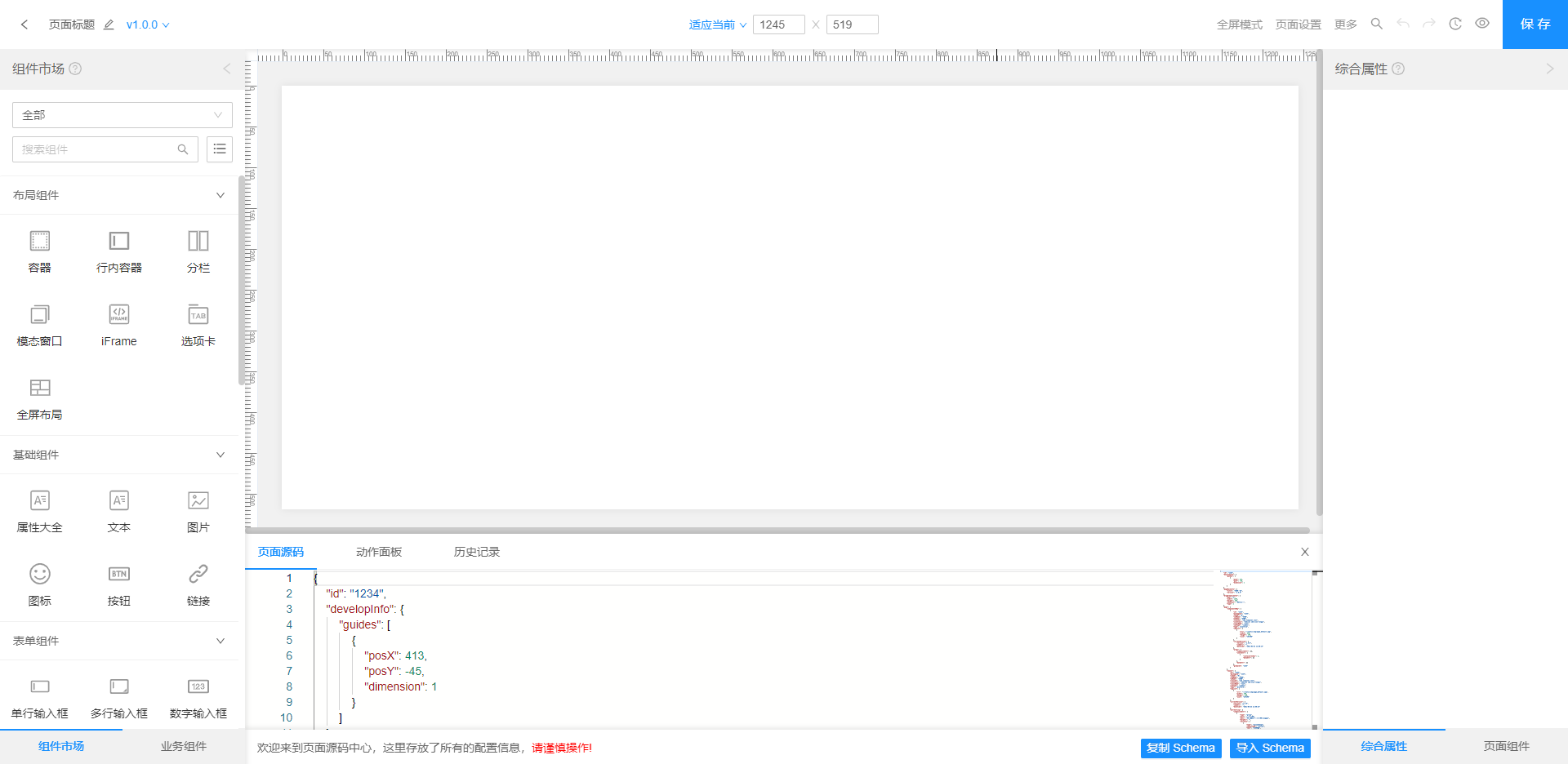Viewport: 1568px width, 764px height.
Task: Select the 属性大全 component
Action: pos(40,511)
